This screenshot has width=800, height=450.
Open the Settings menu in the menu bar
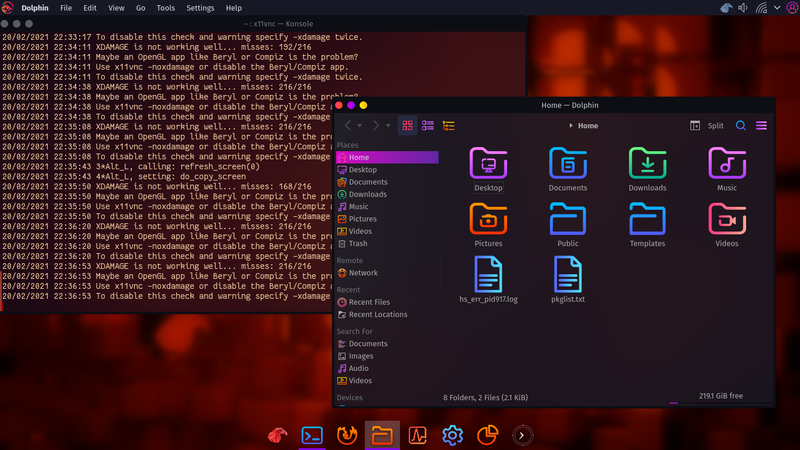[200, 8]
